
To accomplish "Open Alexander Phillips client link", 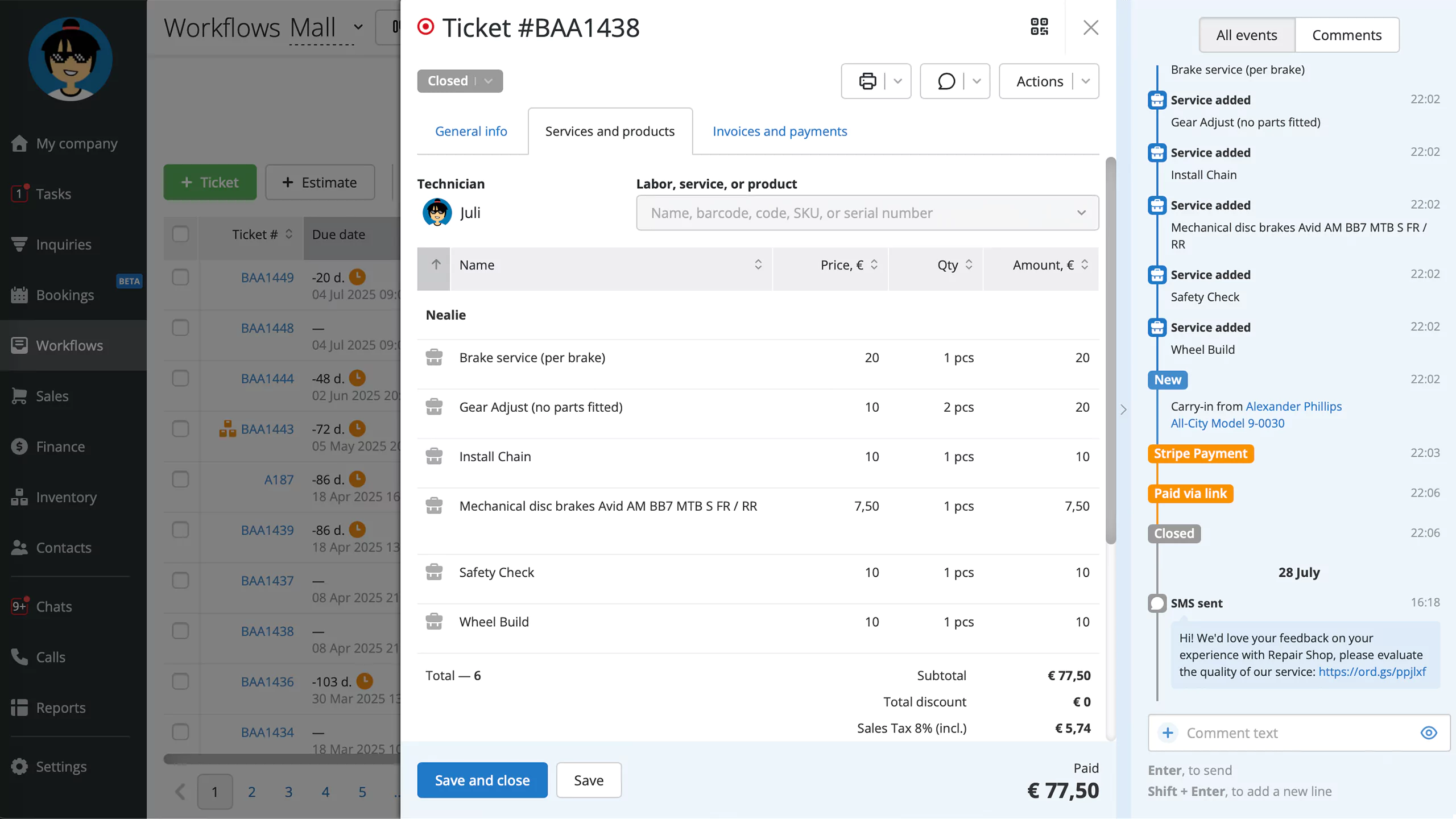I will (x=1293, y=406).
